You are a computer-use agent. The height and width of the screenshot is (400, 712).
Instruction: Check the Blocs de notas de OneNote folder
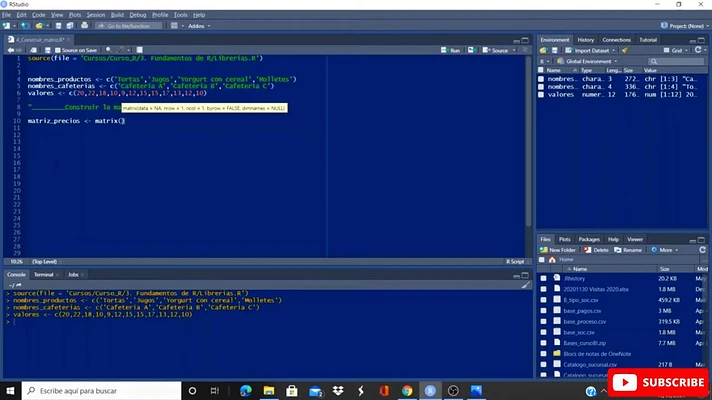544,354
